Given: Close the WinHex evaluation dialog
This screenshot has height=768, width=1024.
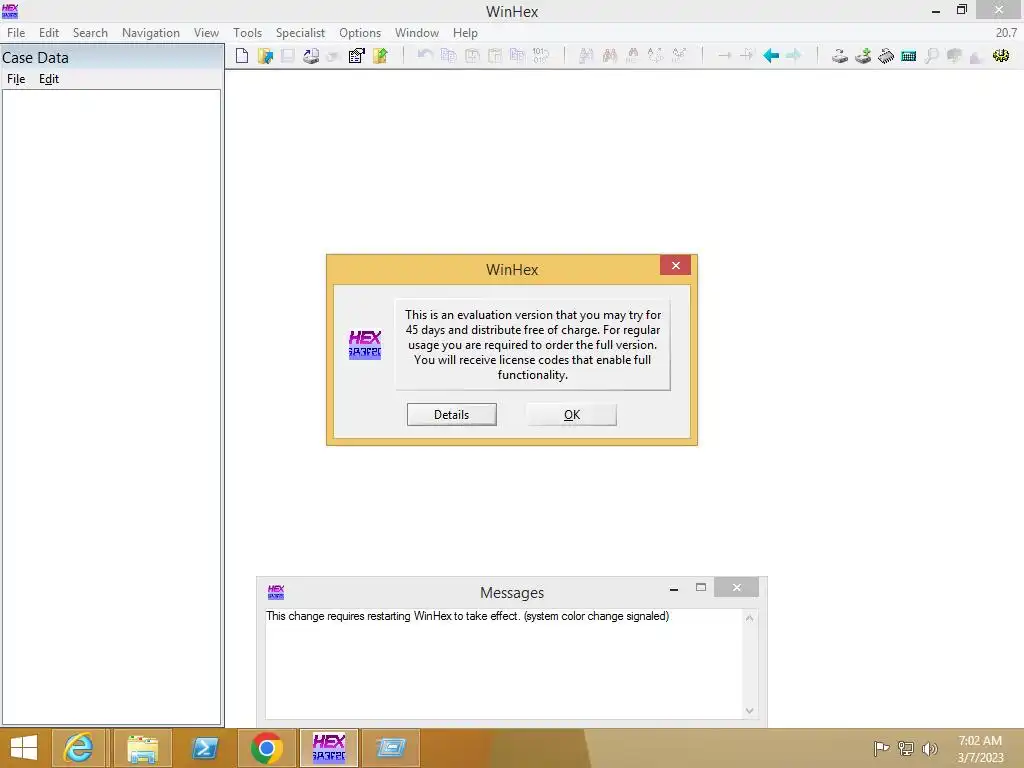Looking at the screenshot, I should point(676,265).
